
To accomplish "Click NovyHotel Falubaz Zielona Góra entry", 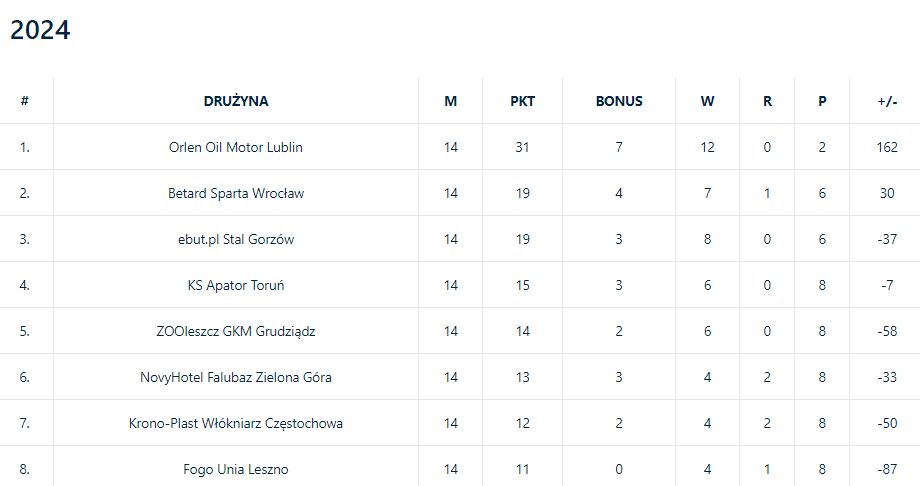I will click(x=236, y=377).
